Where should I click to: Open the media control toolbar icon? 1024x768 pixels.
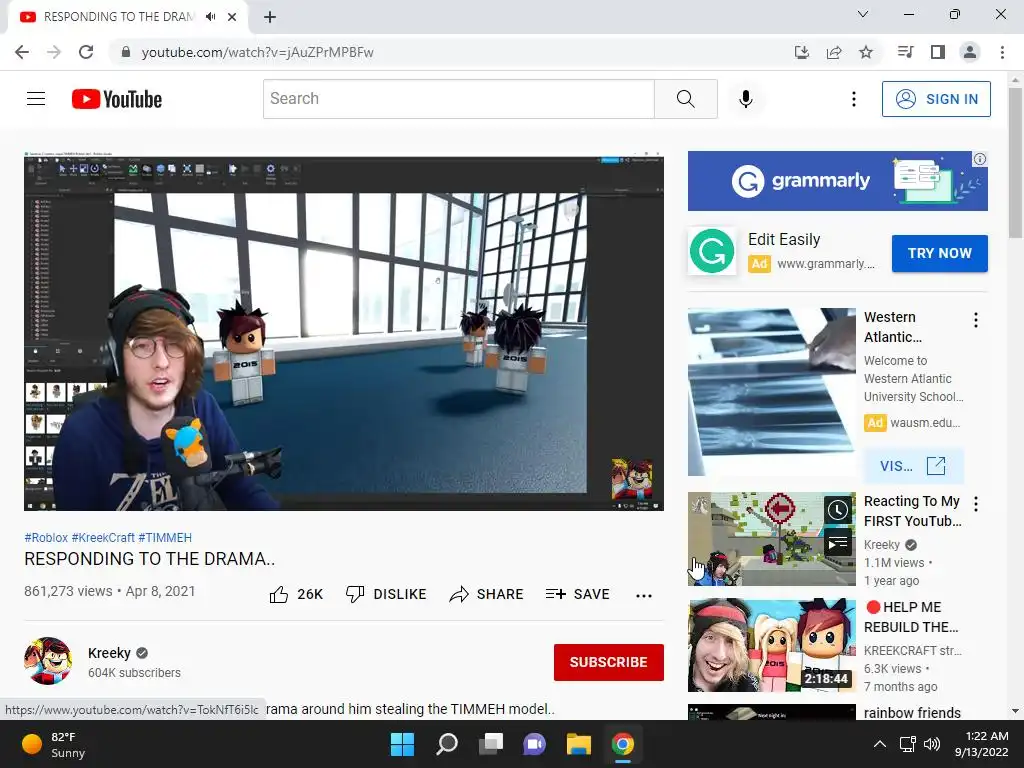[906, 52]
